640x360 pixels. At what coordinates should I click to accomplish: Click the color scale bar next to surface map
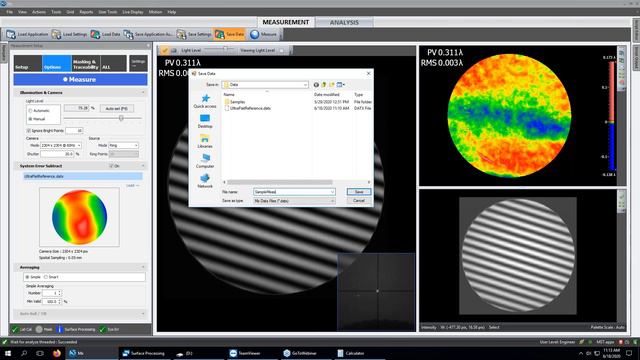611,116
